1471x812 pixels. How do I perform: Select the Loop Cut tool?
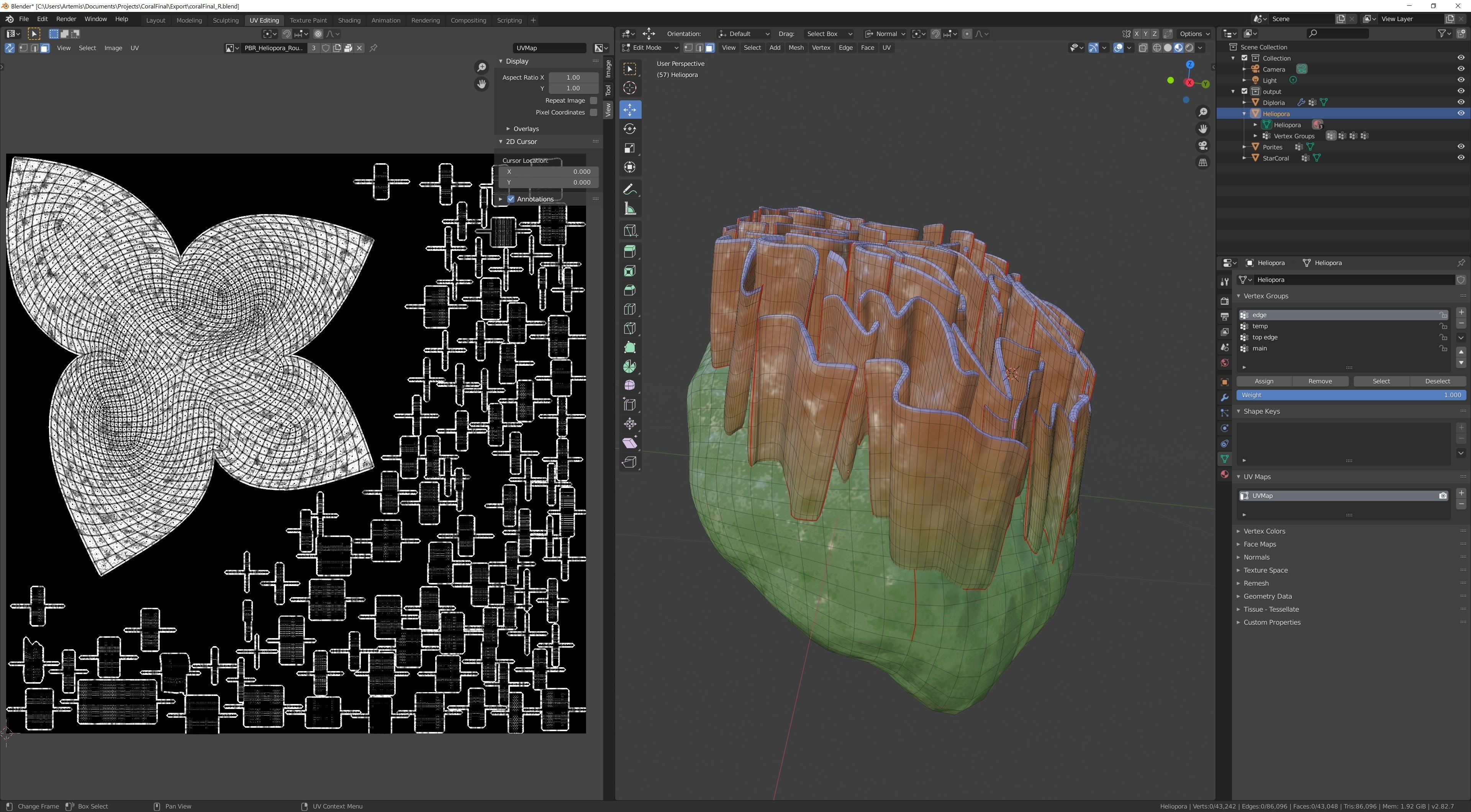pos(630,309)
